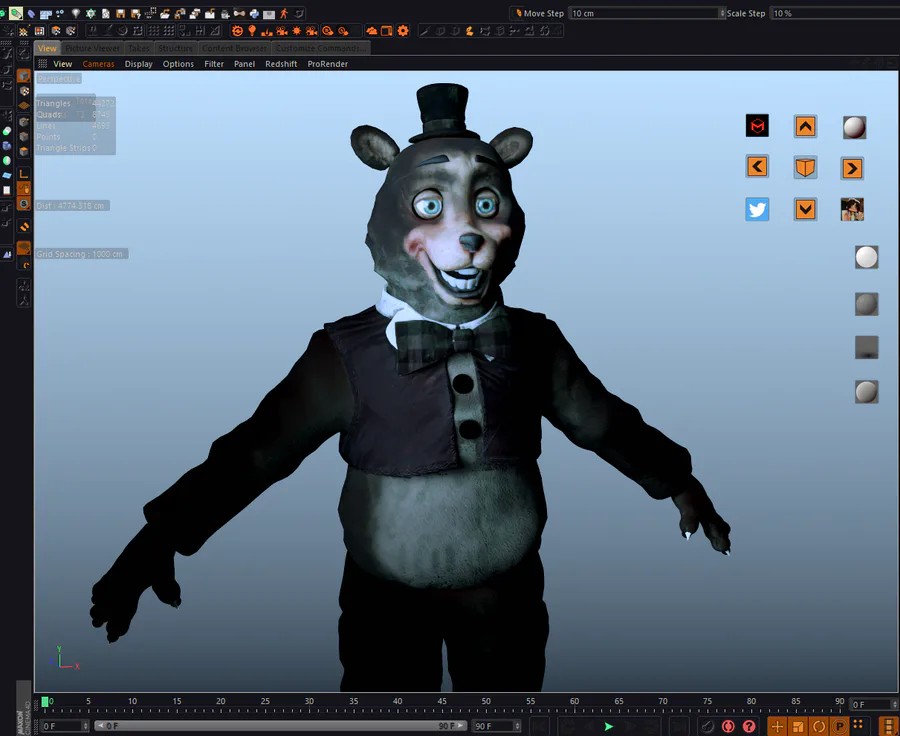This screenshot has height=736, width=900.
Task: Click the user avatar photo thumbnail
Action: (x=852, y=209)
